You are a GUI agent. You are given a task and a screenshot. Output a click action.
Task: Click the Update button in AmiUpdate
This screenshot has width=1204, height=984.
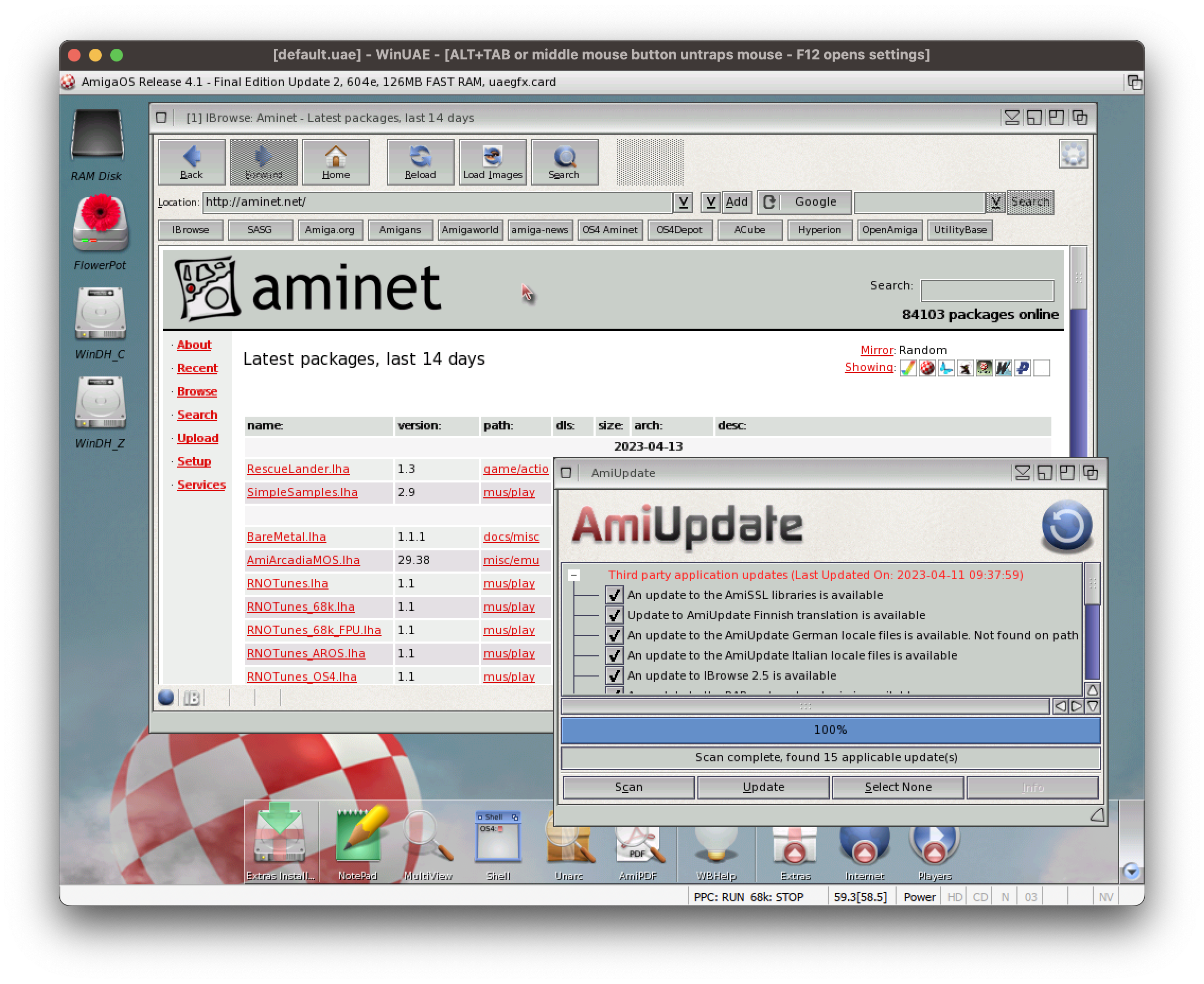[x=764, y=787]
